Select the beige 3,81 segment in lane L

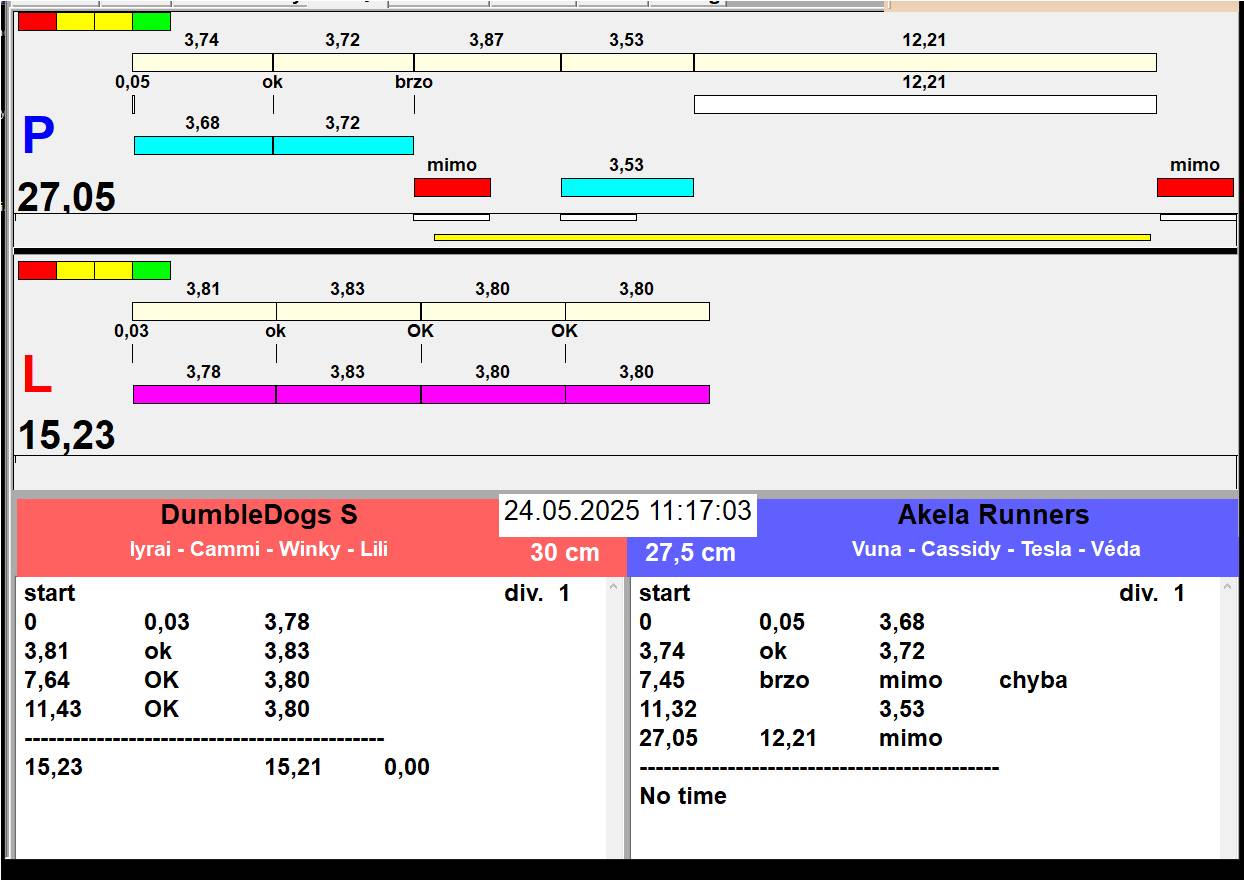(205, 311)
